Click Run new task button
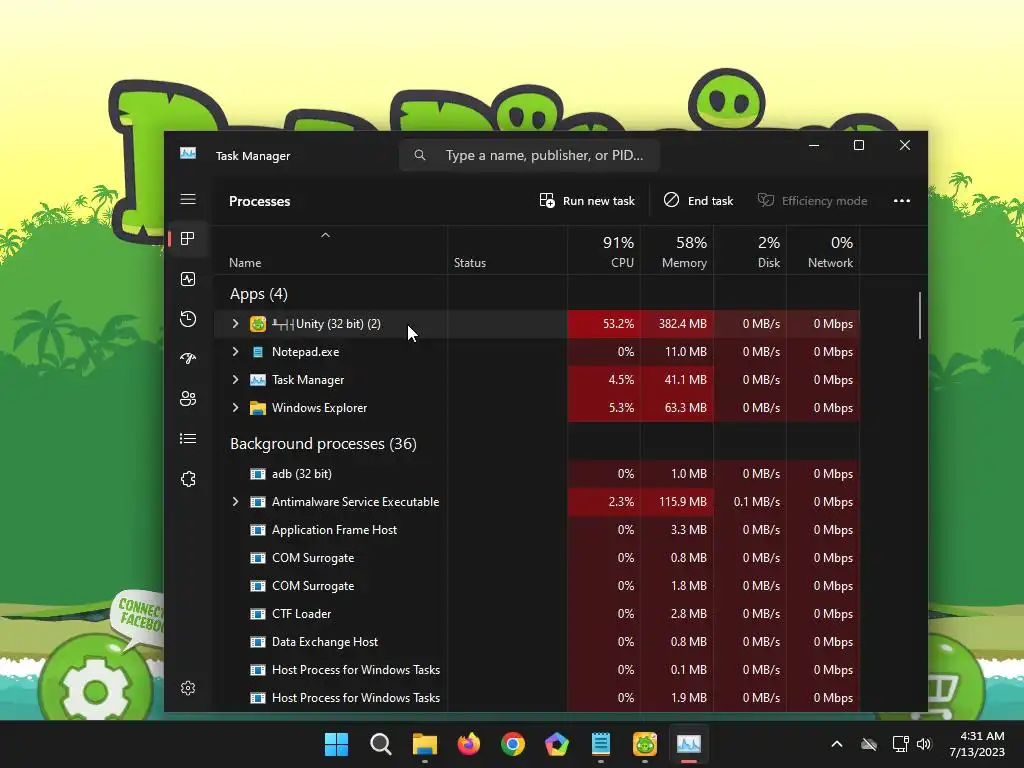The height and width of the screenshot is (768, 1024). tap(586, 201)
